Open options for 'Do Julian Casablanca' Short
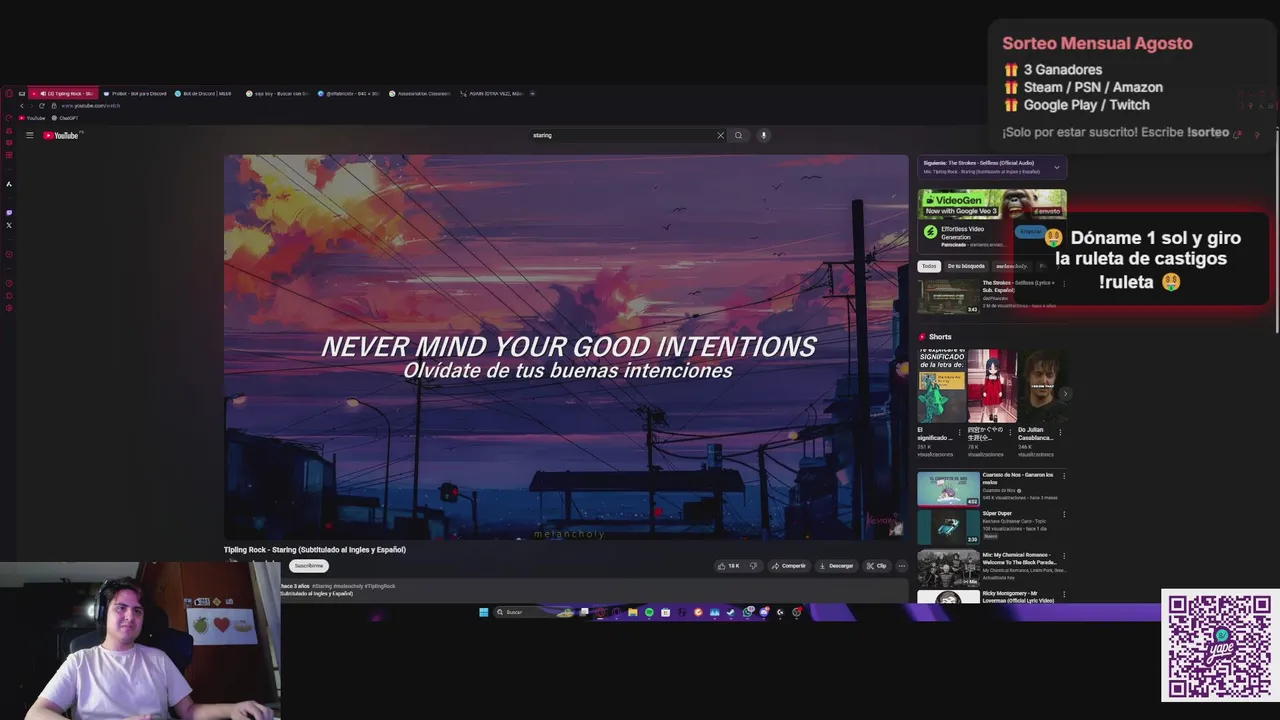 1060,433
